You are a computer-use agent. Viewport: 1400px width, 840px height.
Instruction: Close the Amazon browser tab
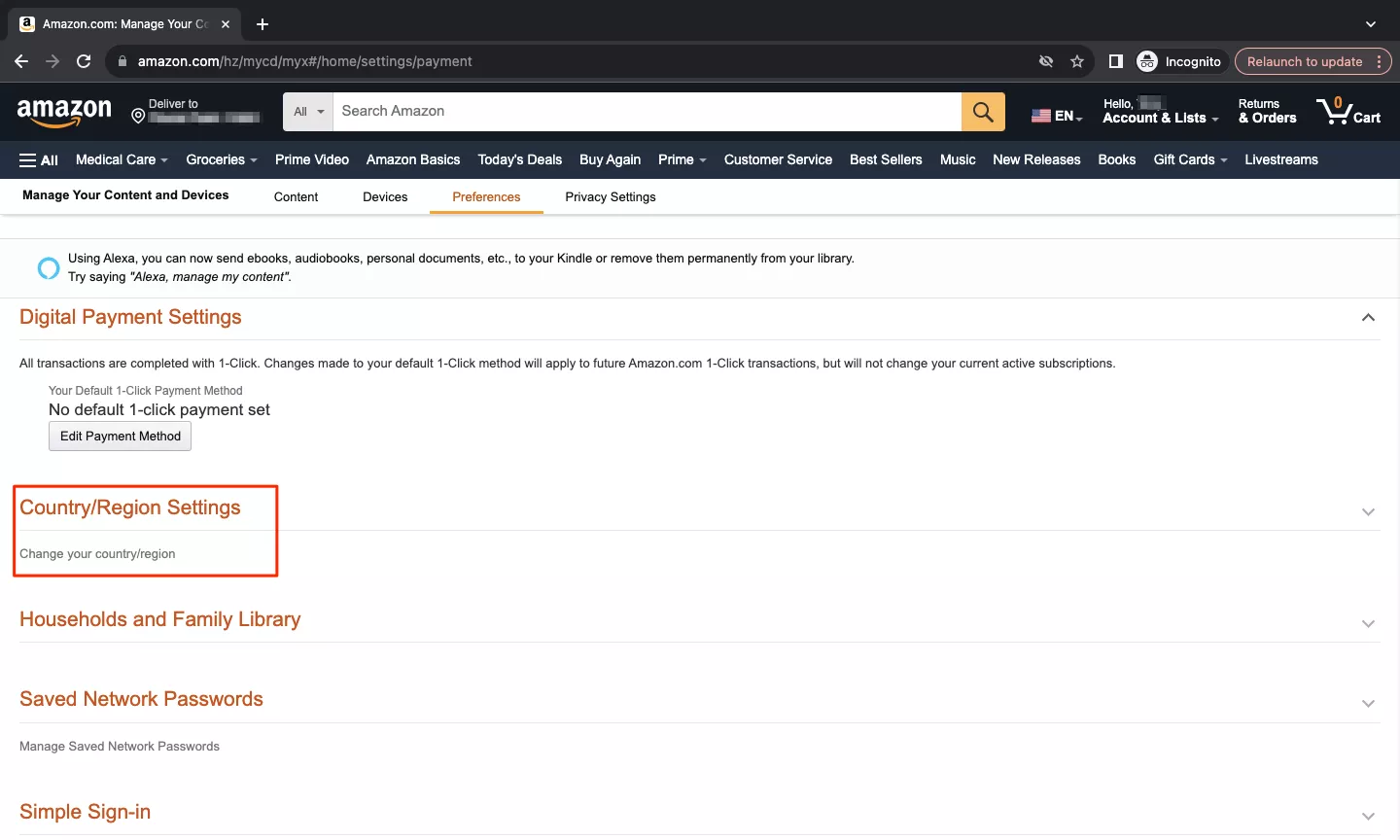[226, 24]
